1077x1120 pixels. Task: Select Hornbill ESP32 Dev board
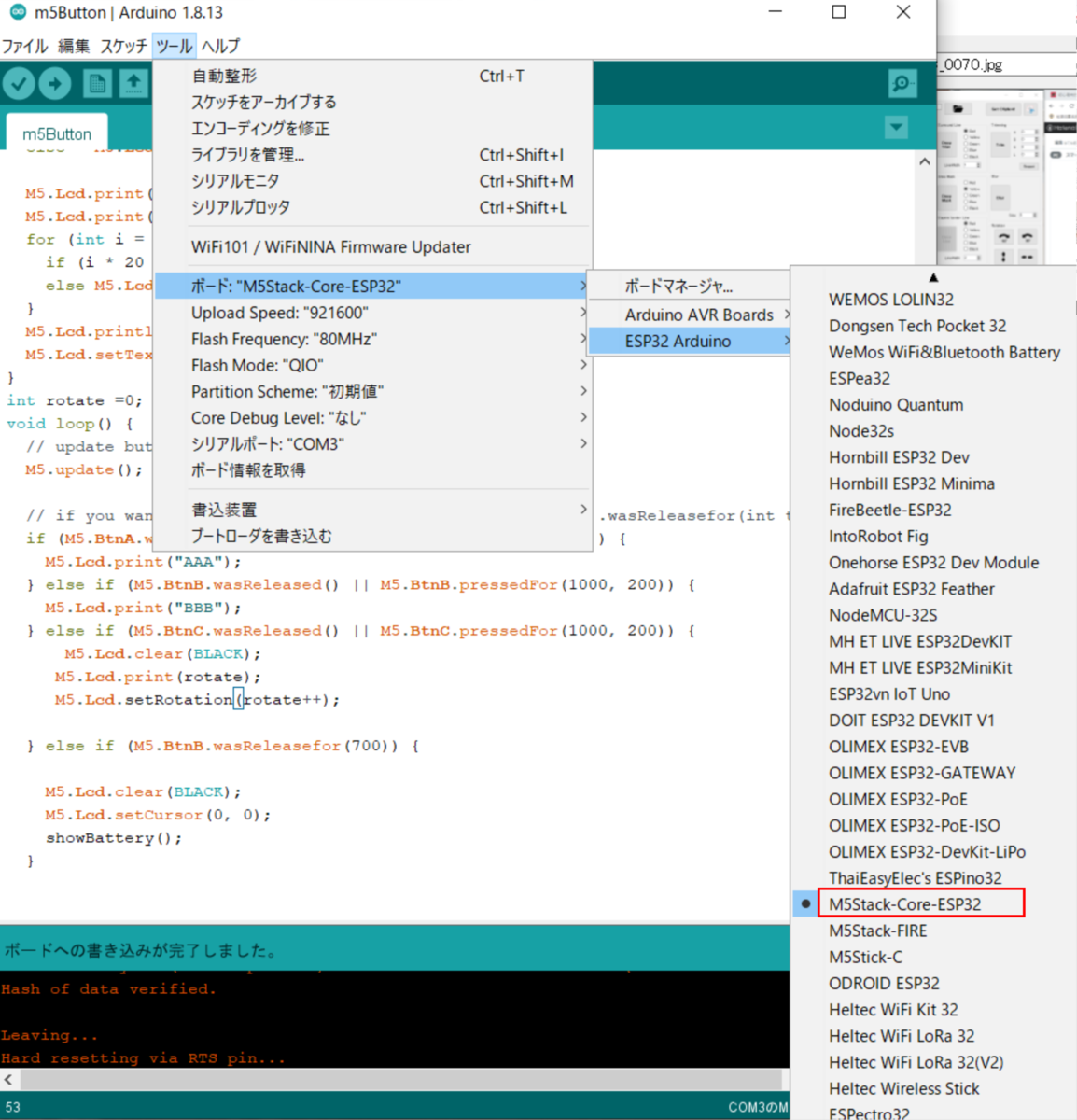(x=933, y=457)
